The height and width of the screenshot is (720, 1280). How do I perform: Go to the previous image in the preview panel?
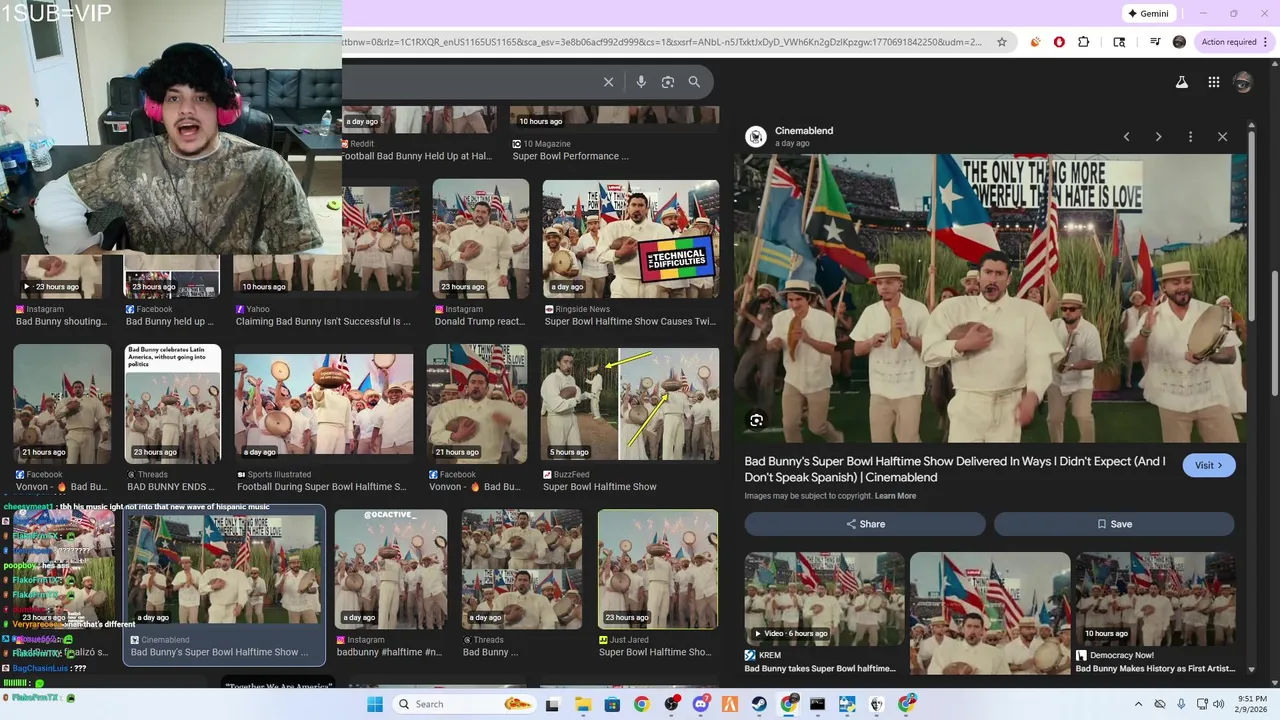click(1126, 136)
